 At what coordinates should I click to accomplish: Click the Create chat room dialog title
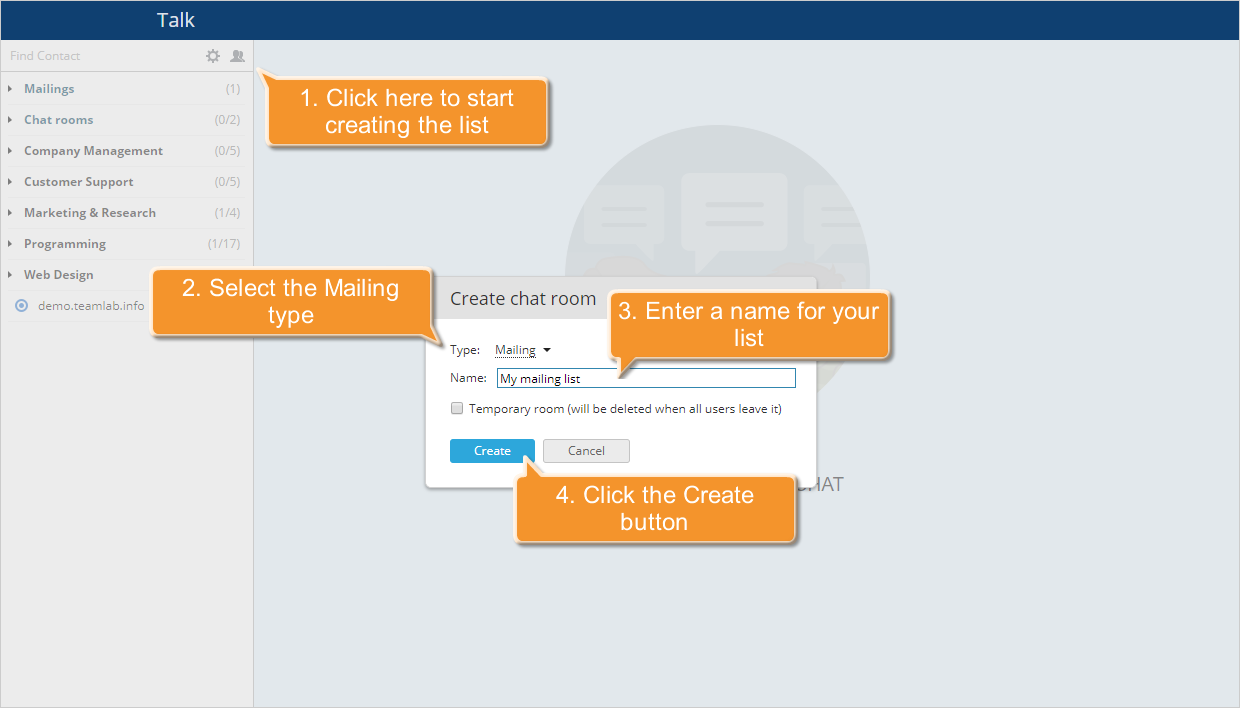(522, 298)
